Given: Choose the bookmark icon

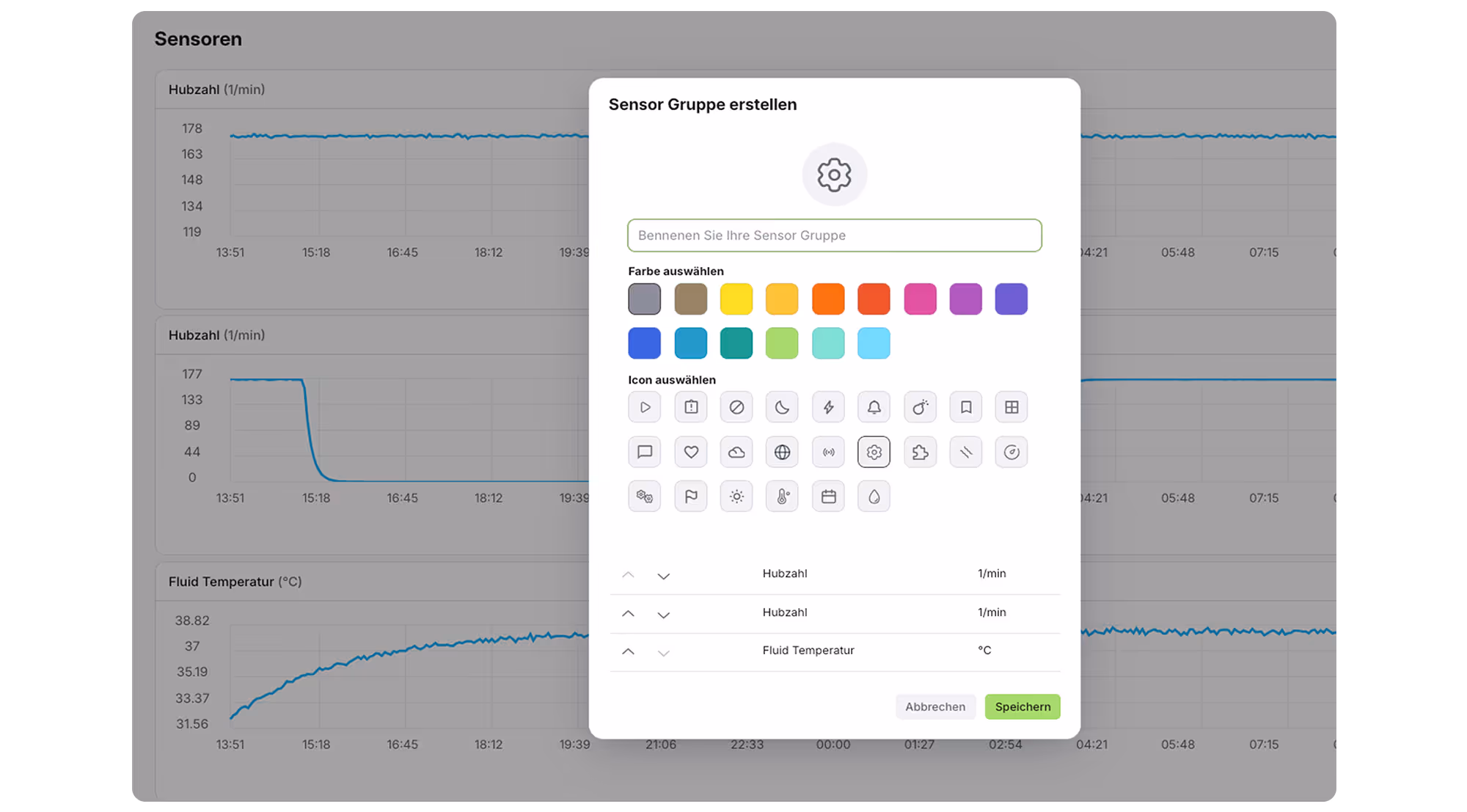Looking at the screenshot, I should pos(965,407).
